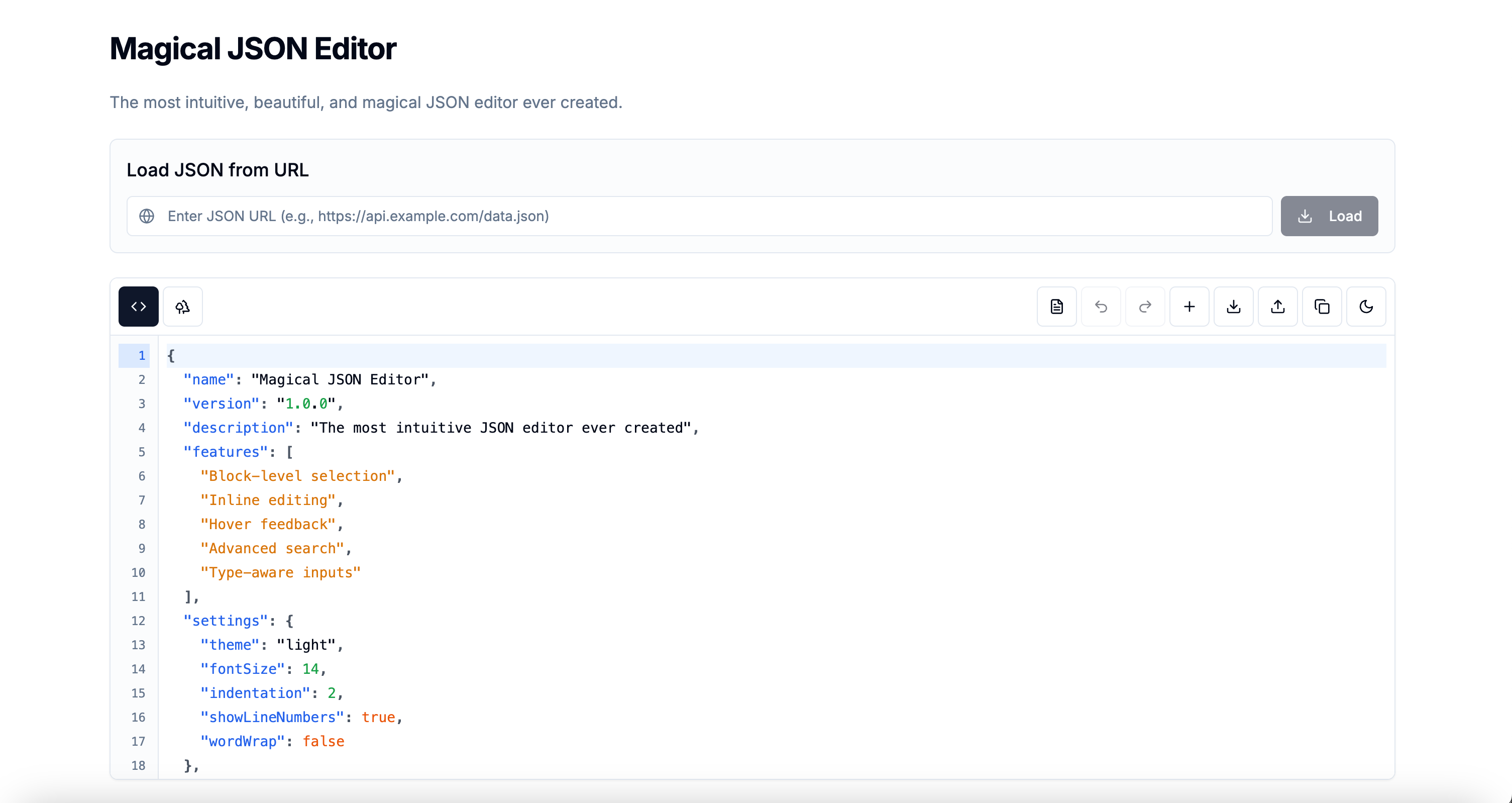Click the format document icon
This screenshot has height=803, width=1512.
[x=1056, y=307]
